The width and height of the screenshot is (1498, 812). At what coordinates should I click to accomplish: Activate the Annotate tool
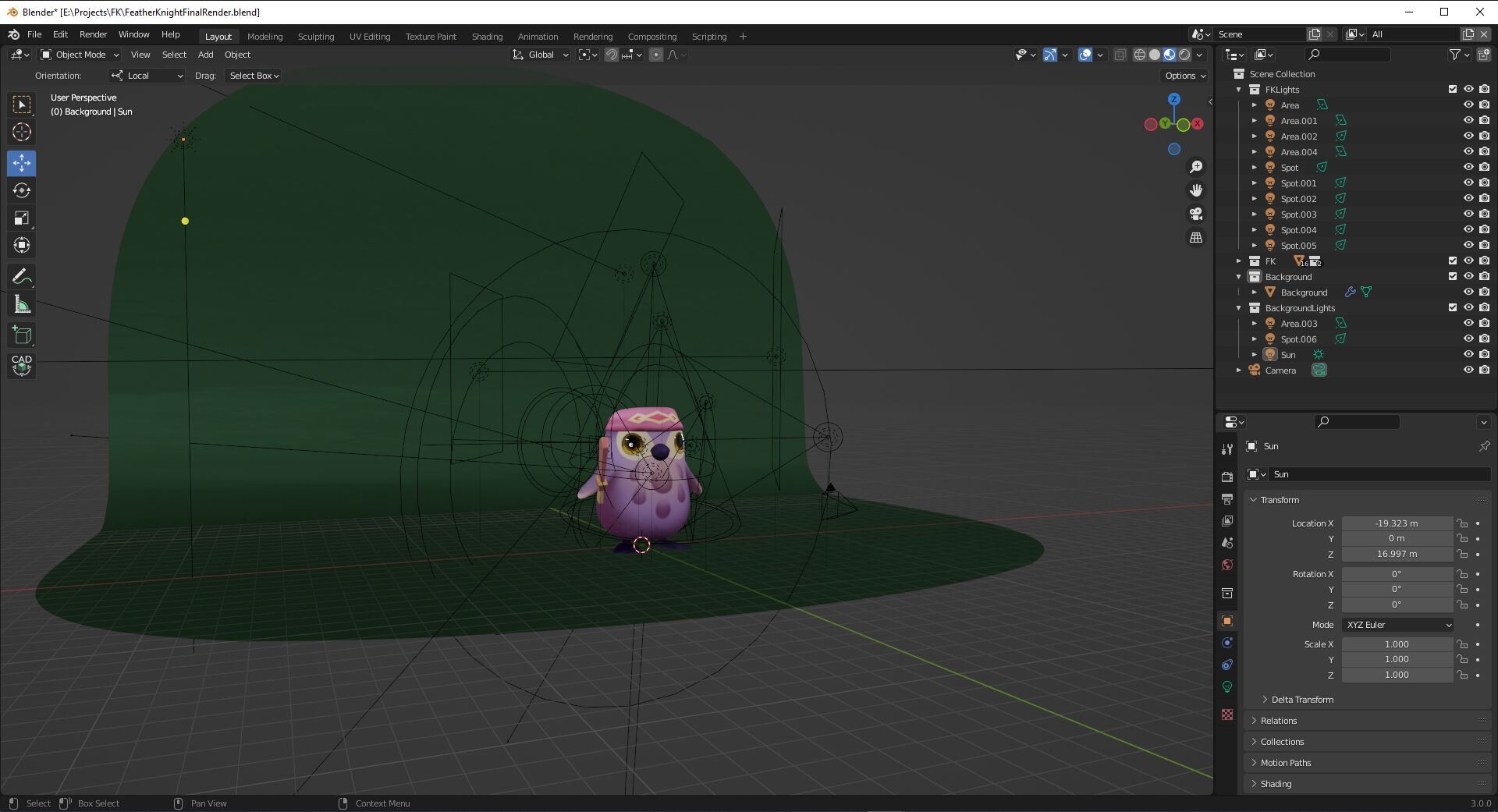pos(22,277)
